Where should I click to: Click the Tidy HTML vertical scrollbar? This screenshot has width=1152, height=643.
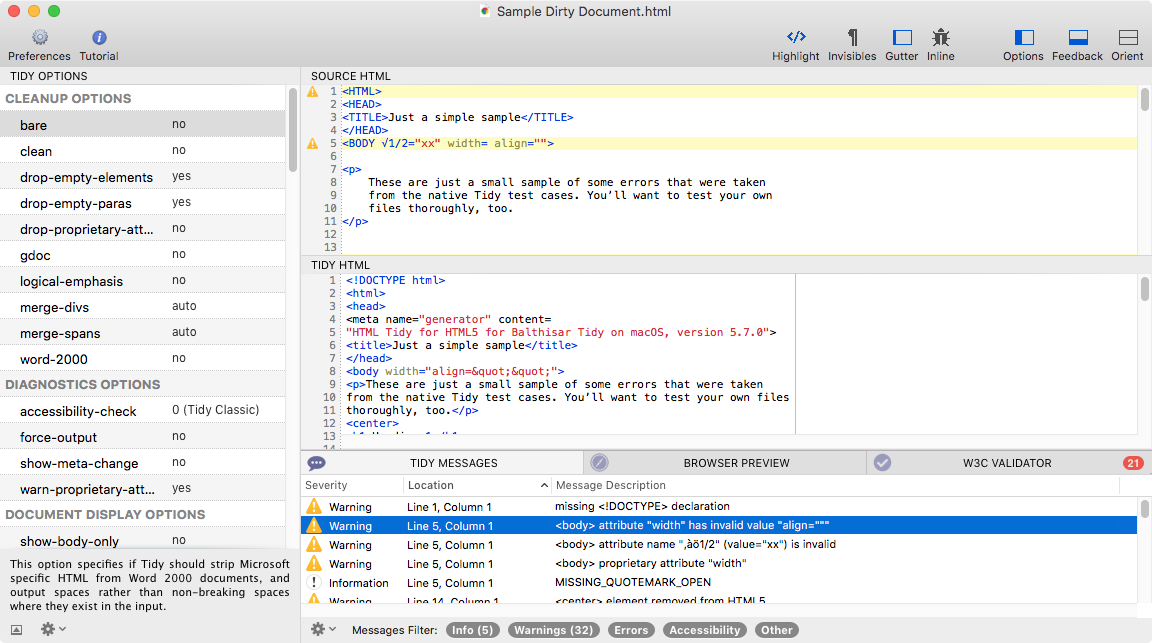[x=1145, y=289]
